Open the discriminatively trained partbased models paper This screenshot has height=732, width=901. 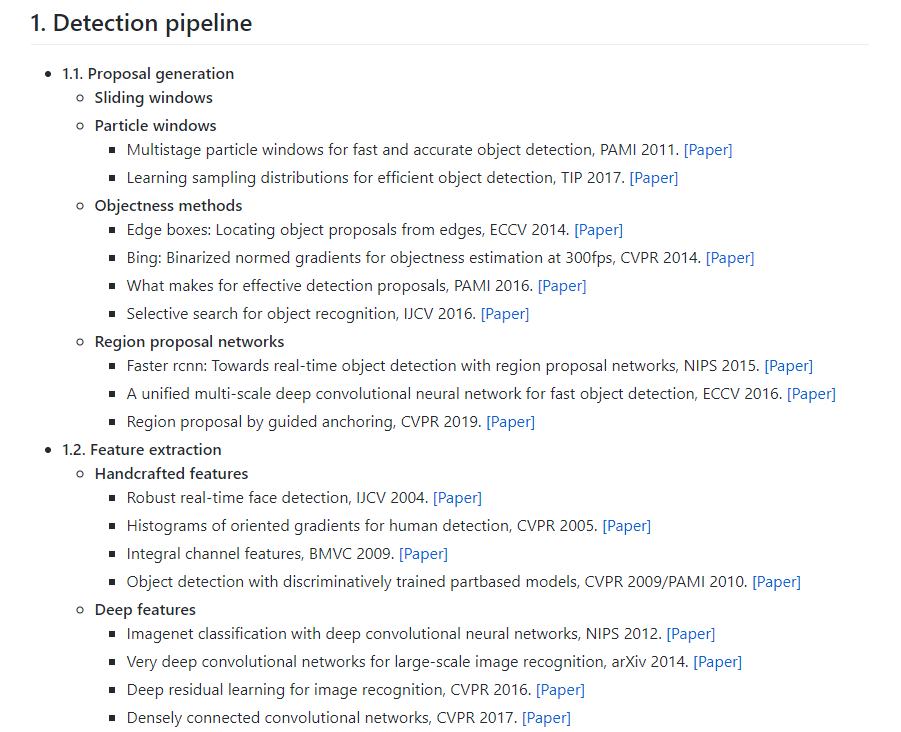777,582
